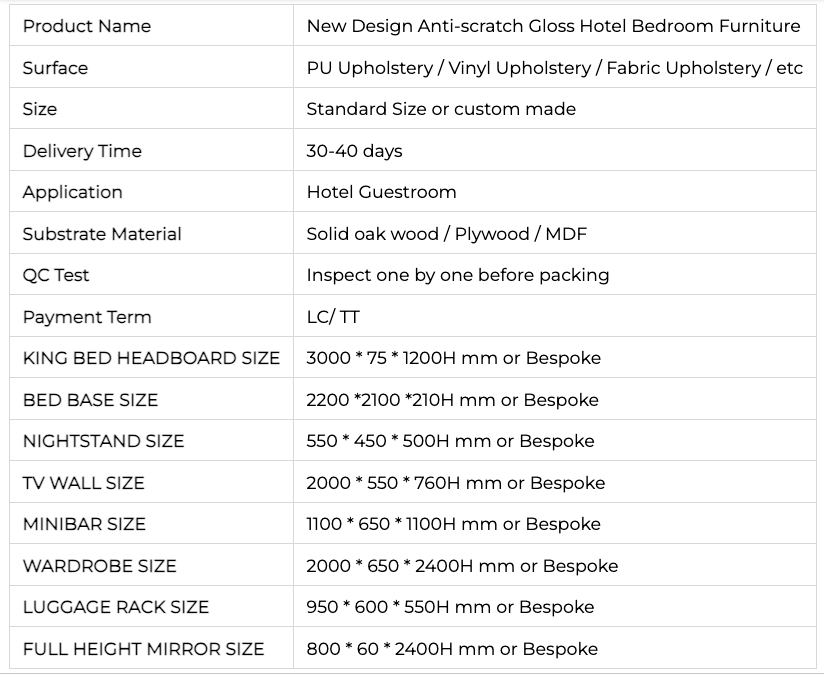824x674 pixels.
Task: Click the "Solid oak wood / Plywood / MDF" cell
Action: click(x=446, y=234)
